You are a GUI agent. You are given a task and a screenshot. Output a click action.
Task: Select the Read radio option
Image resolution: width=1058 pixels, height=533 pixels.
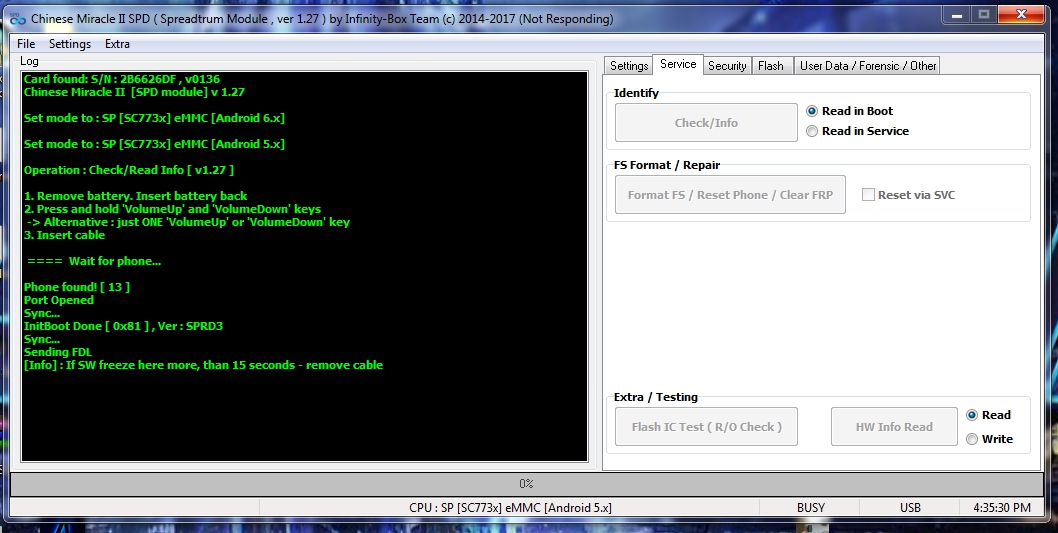[x=989, y=415]
